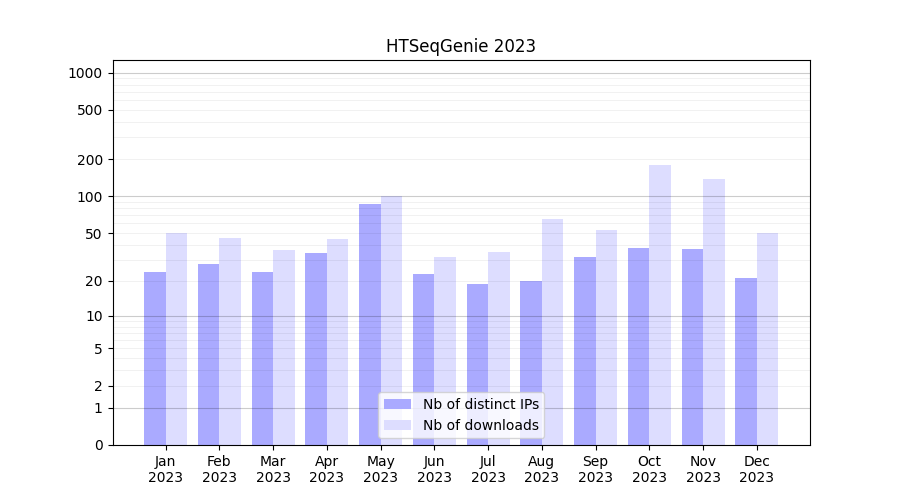Image resolution: width=900 pixels, height=500 pixels.
Task: Select the September distinct IPs bar
Action: 585,351
